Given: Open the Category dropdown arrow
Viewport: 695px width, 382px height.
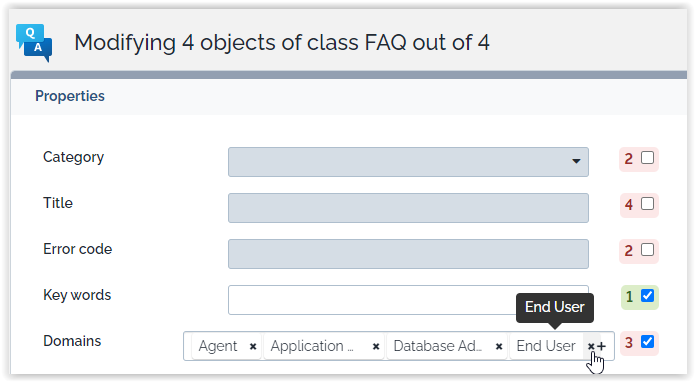Looking at the screenshot, I should pos(576,161).
